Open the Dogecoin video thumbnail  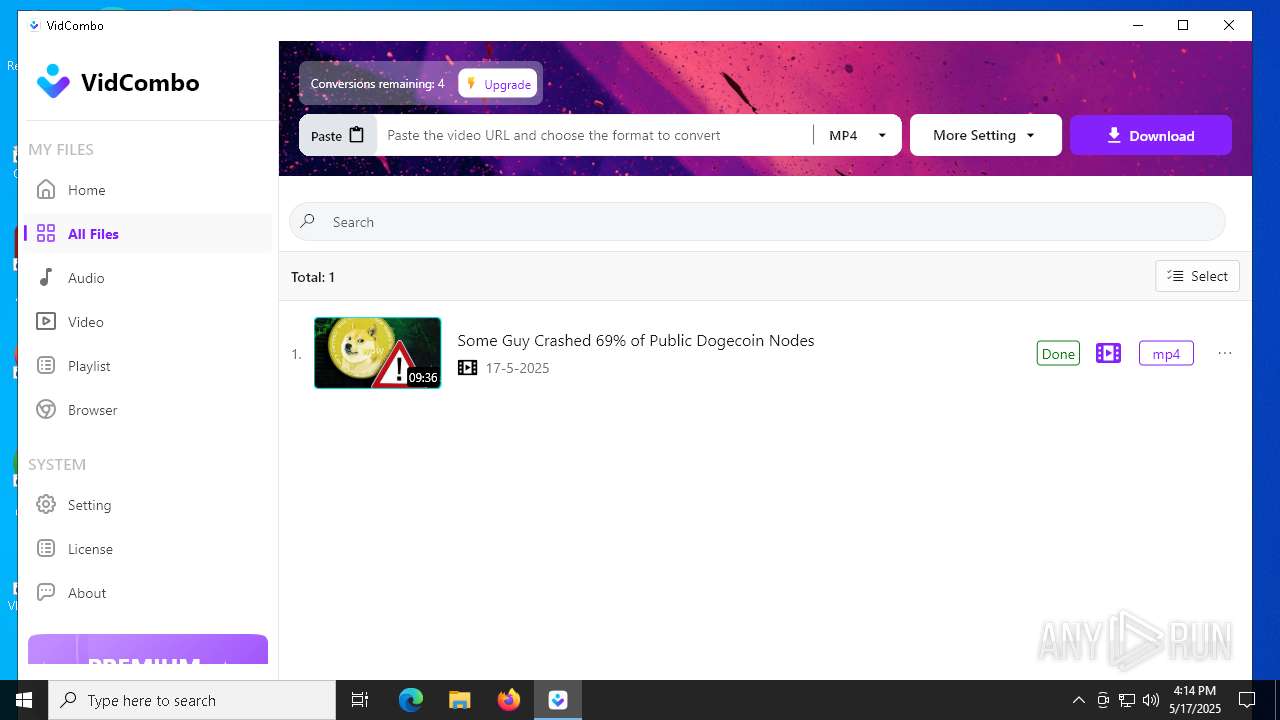(377, 353)
